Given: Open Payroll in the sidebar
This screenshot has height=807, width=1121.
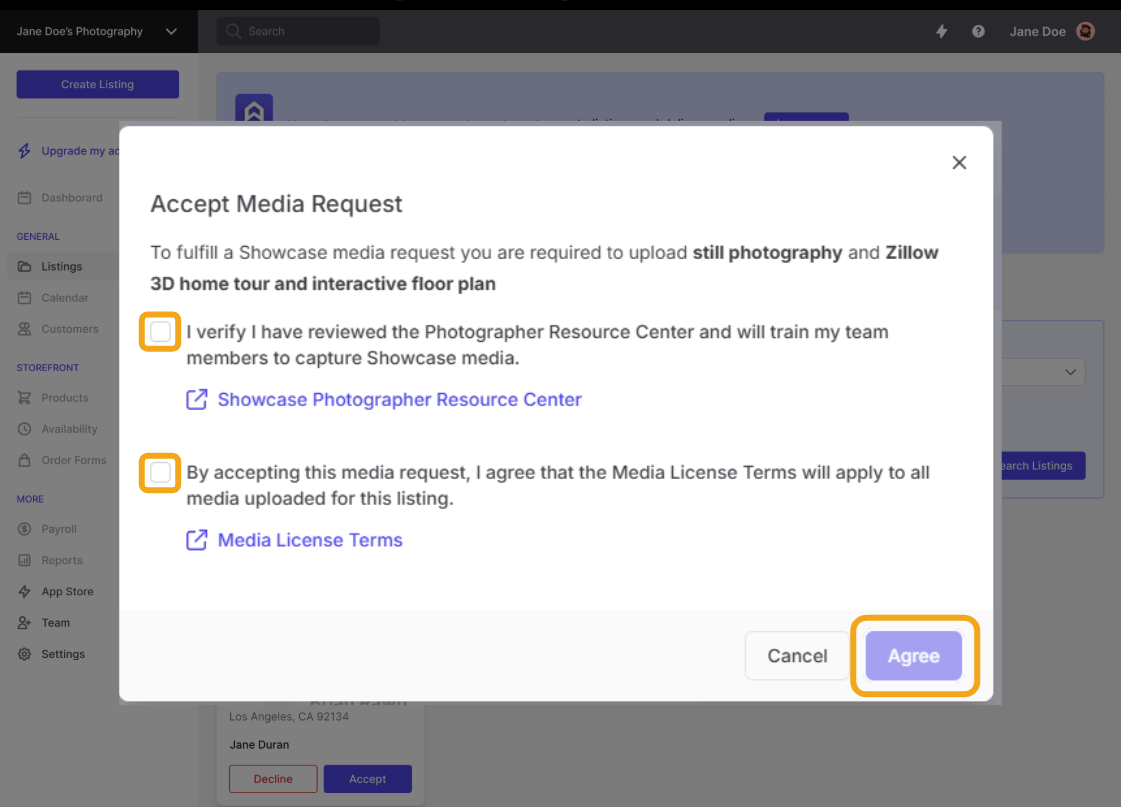Looking at the screenshot, I should click(59, 529).
